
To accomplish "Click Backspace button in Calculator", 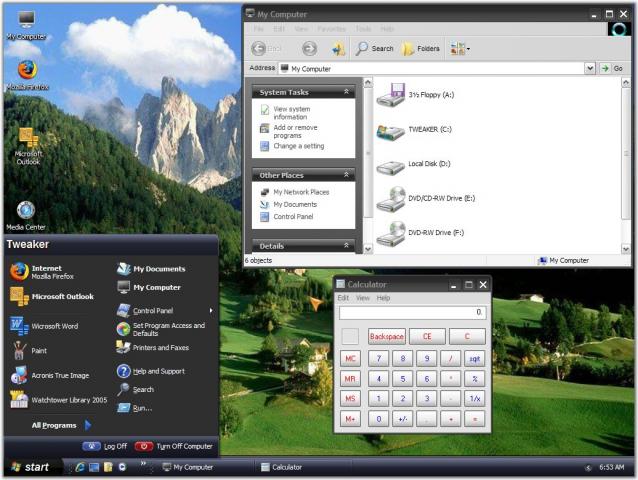I will coord(387,336).
